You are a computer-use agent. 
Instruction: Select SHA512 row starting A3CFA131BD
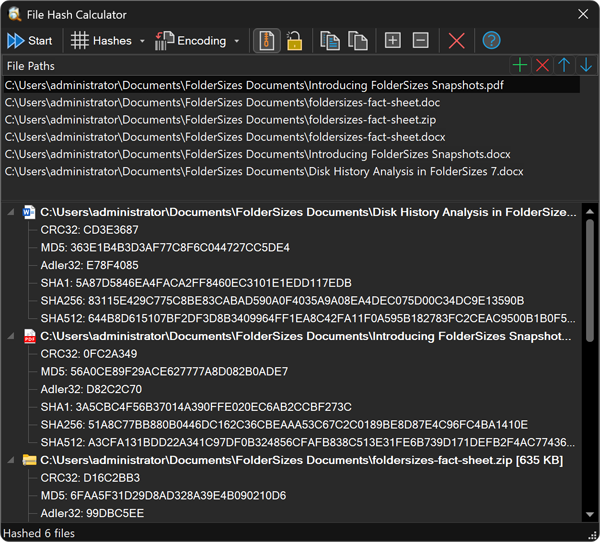[308, 442]
